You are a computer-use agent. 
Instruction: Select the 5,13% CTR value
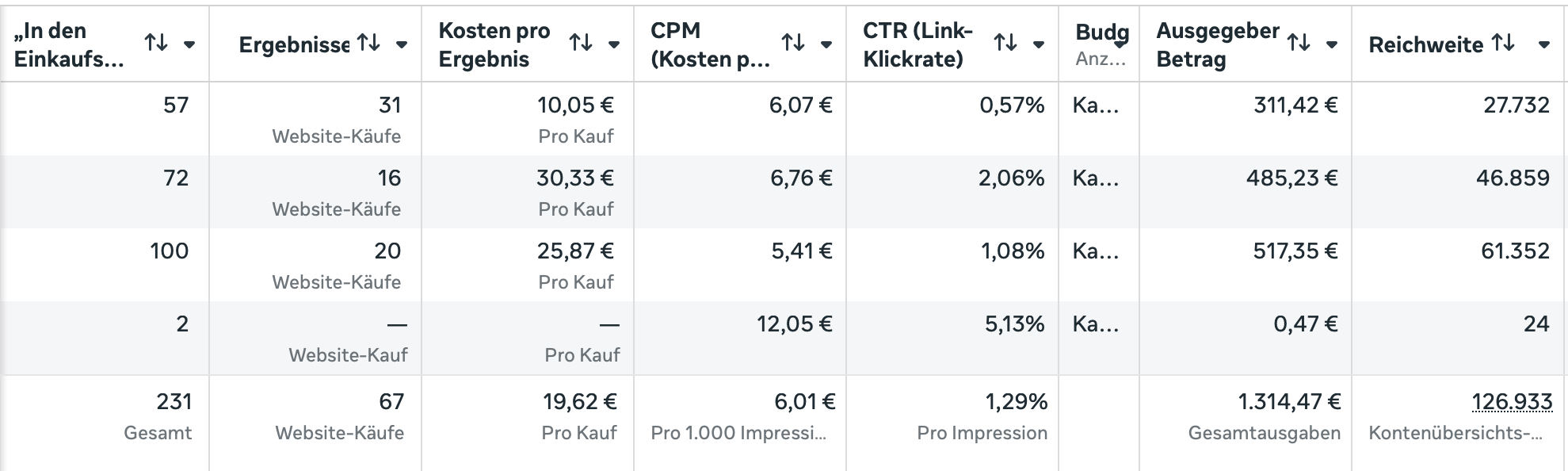click(1014, 324)
